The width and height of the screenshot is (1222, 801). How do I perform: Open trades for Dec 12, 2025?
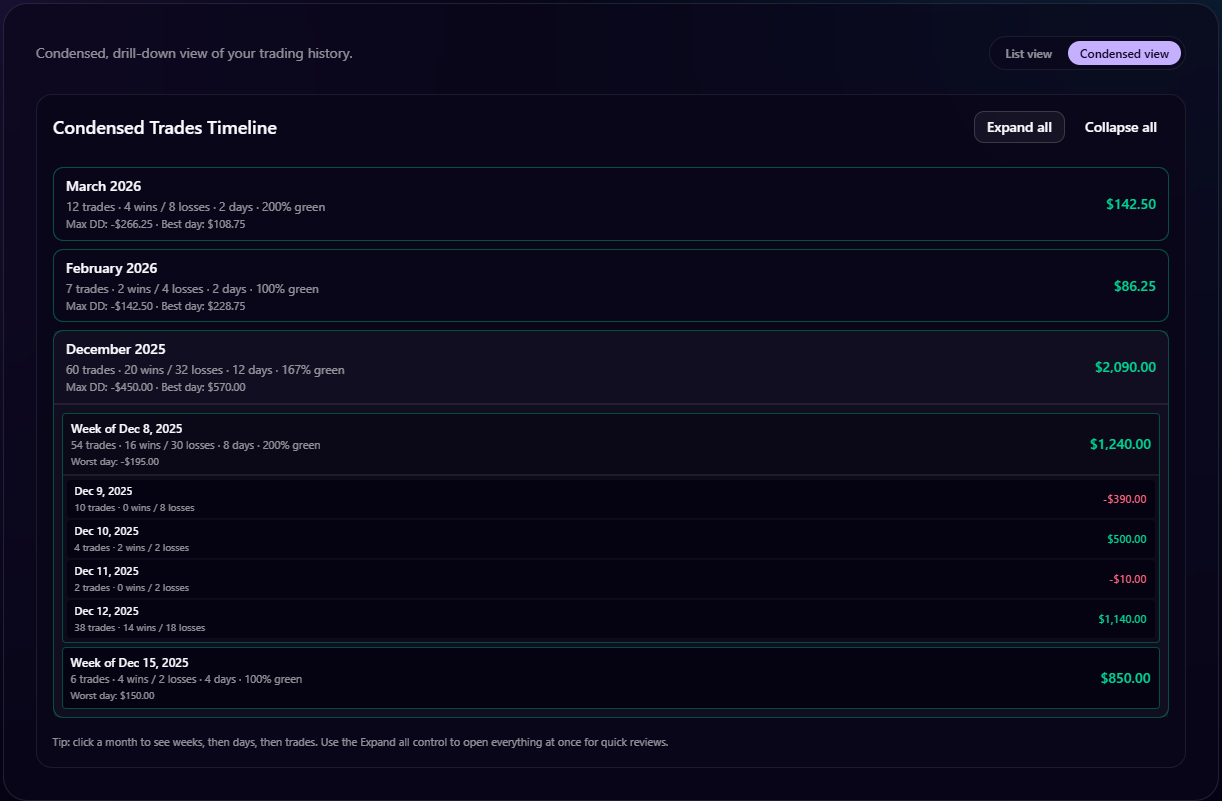point(400,618)
